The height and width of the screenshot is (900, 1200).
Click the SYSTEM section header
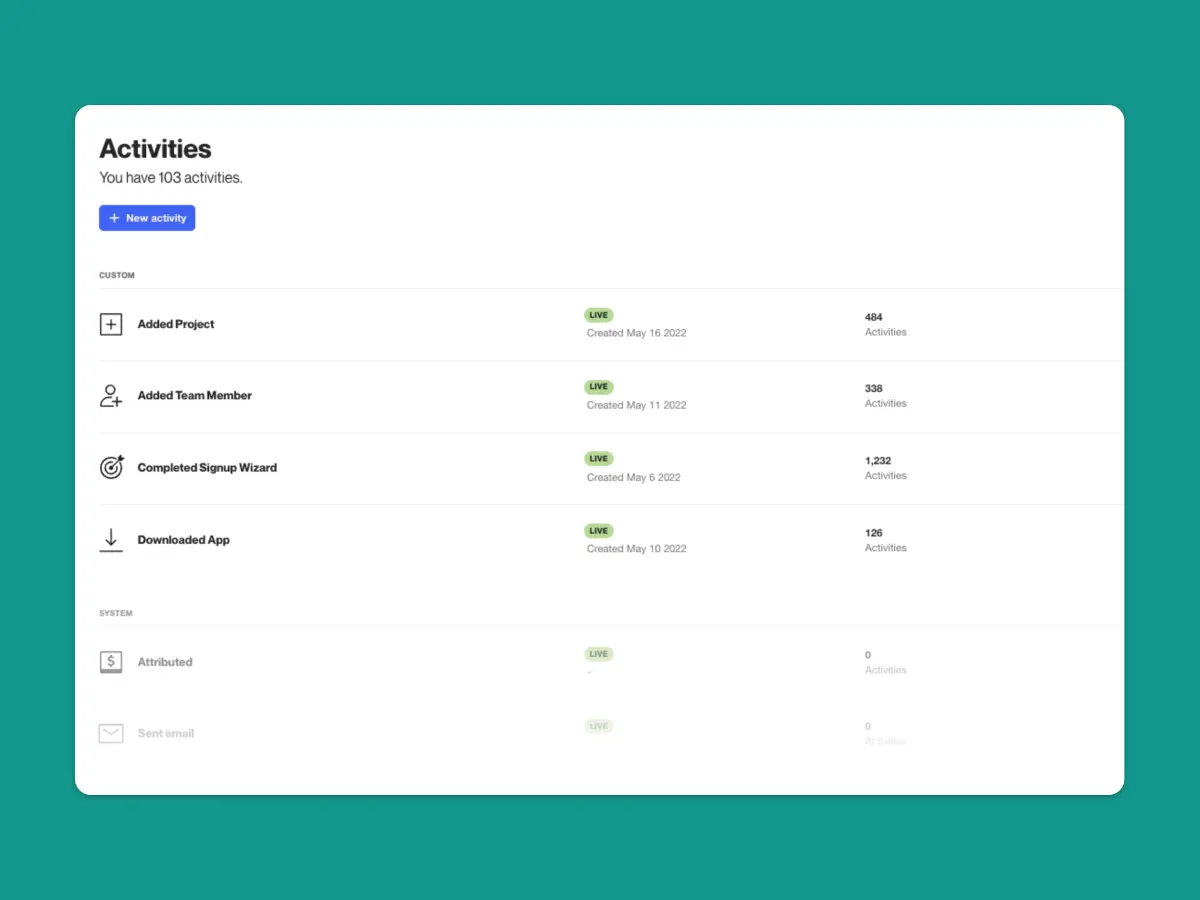point(116,613)
